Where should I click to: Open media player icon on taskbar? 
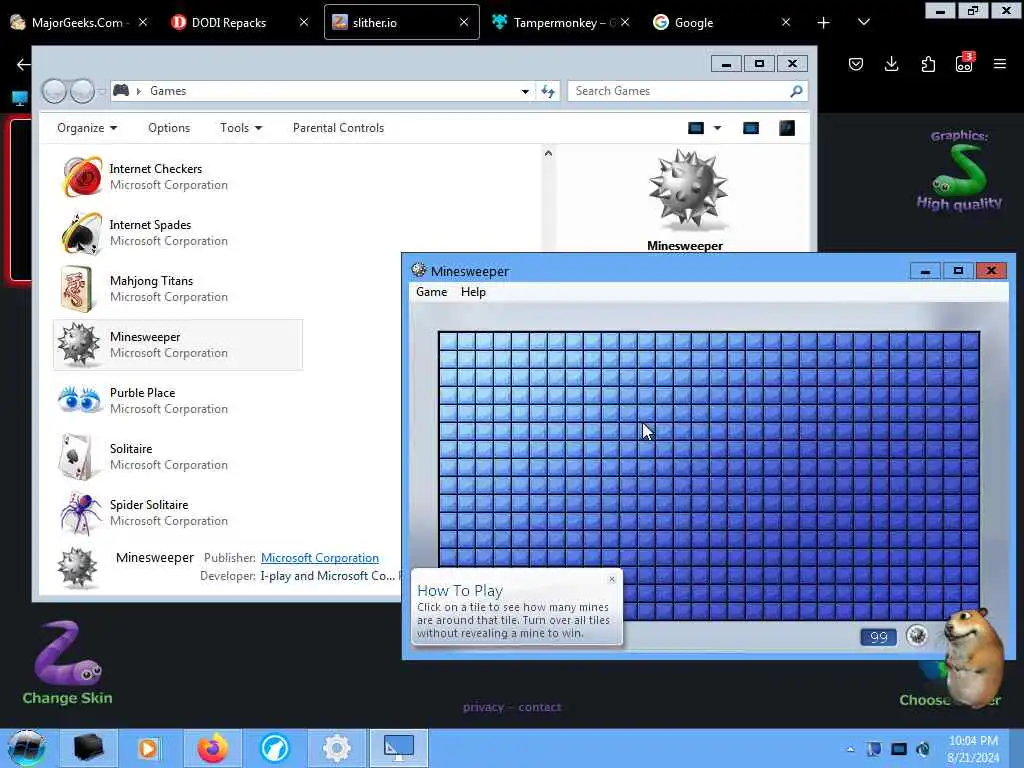149,748
